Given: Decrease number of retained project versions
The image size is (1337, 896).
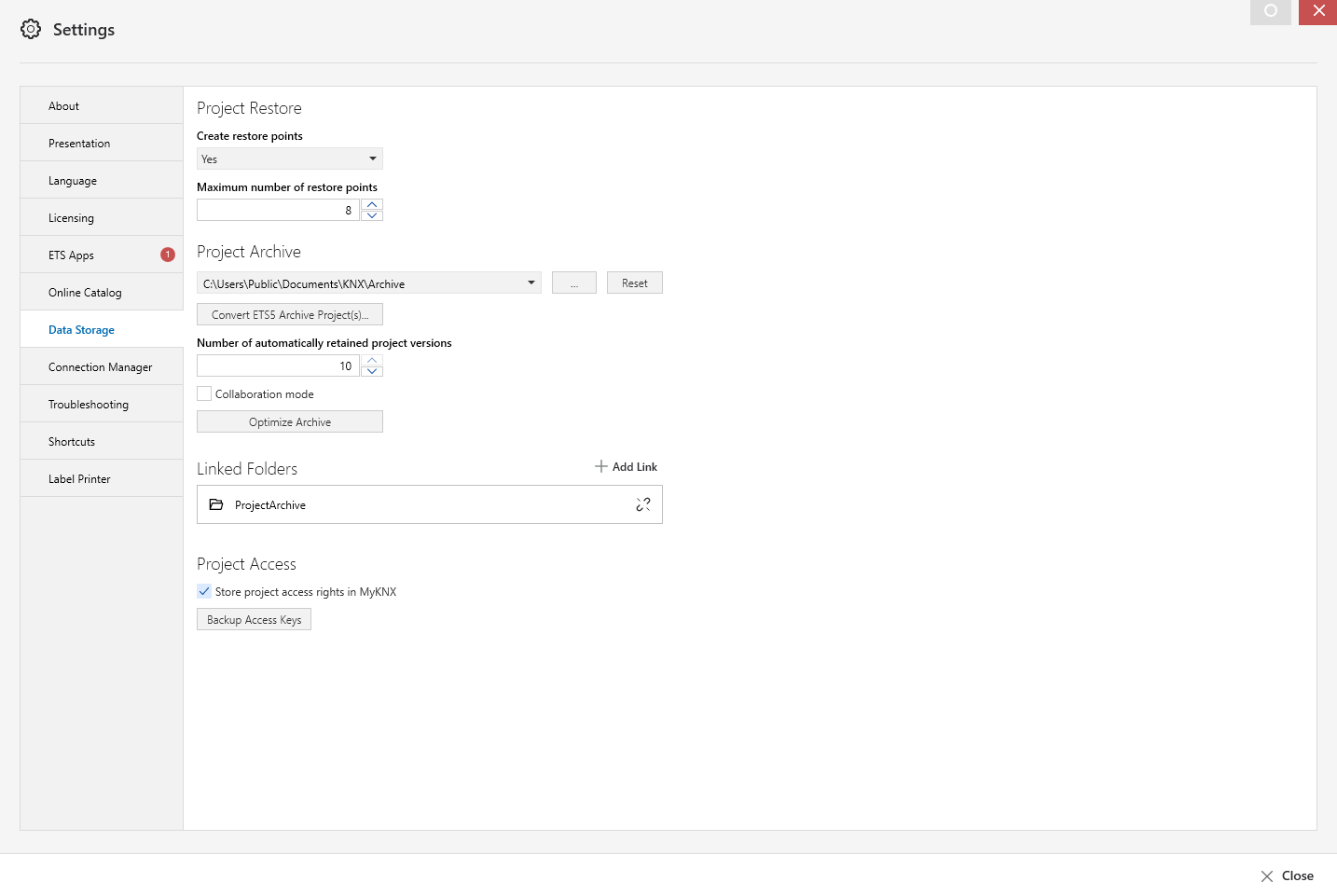Looking at the screenshot, I should (372, 371).
